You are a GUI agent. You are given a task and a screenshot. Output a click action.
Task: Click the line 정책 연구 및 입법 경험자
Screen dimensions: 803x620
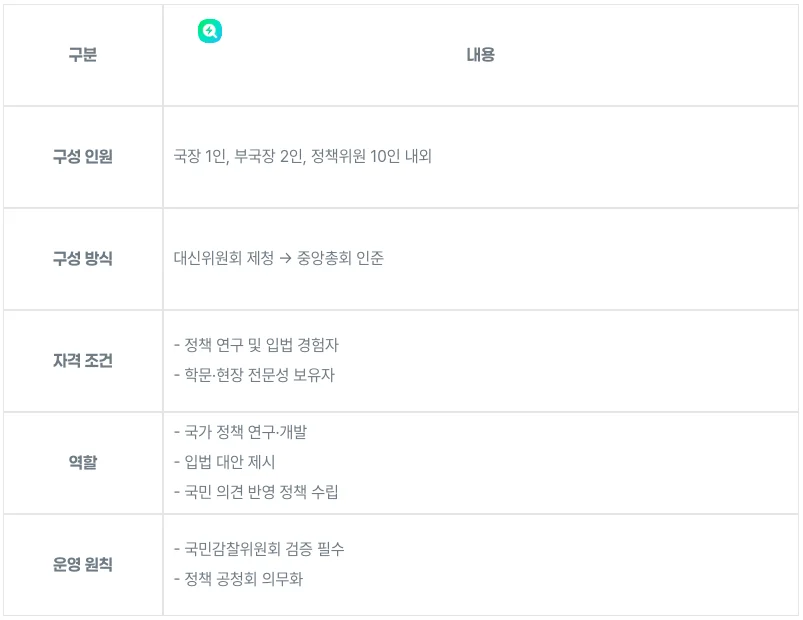pyautogui.click(x=256, y=345)
